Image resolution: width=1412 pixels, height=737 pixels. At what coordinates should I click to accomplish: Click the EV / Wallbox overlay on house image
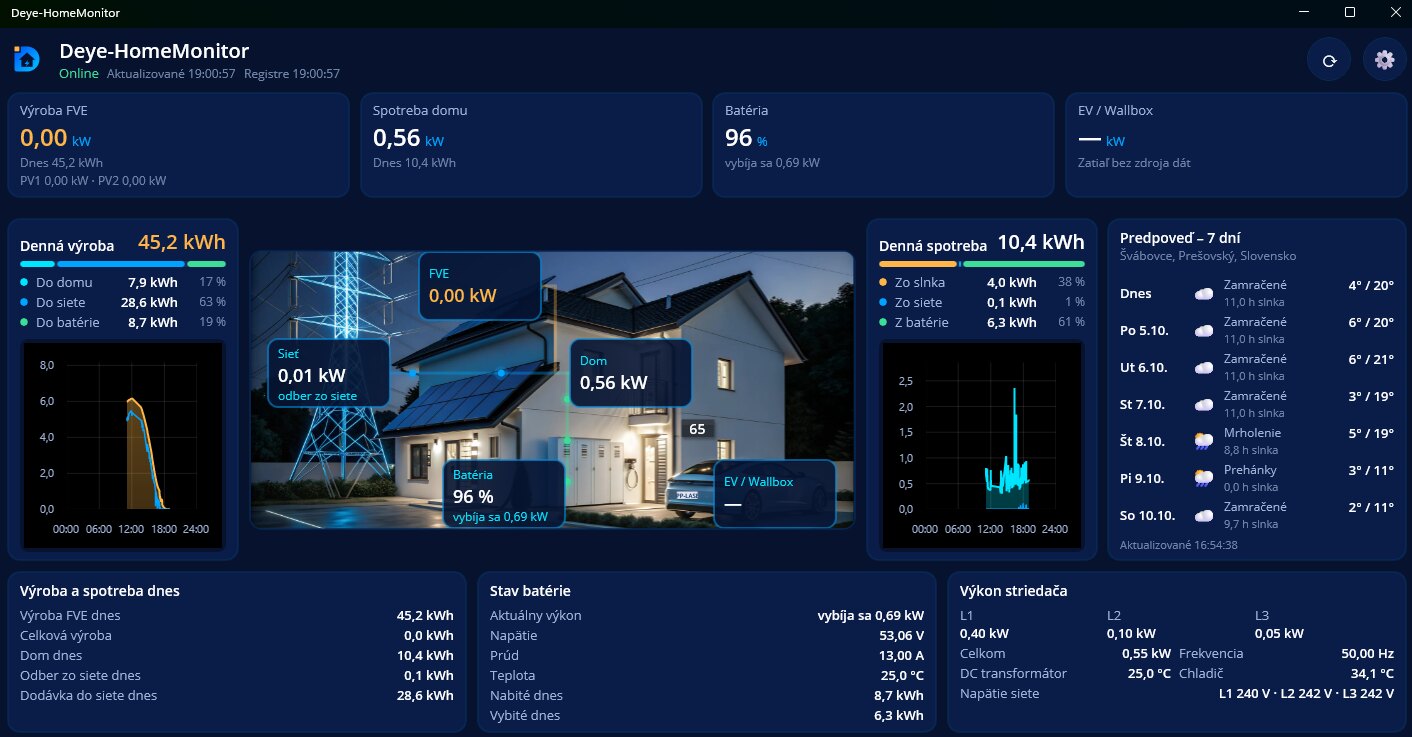point(775,493)
